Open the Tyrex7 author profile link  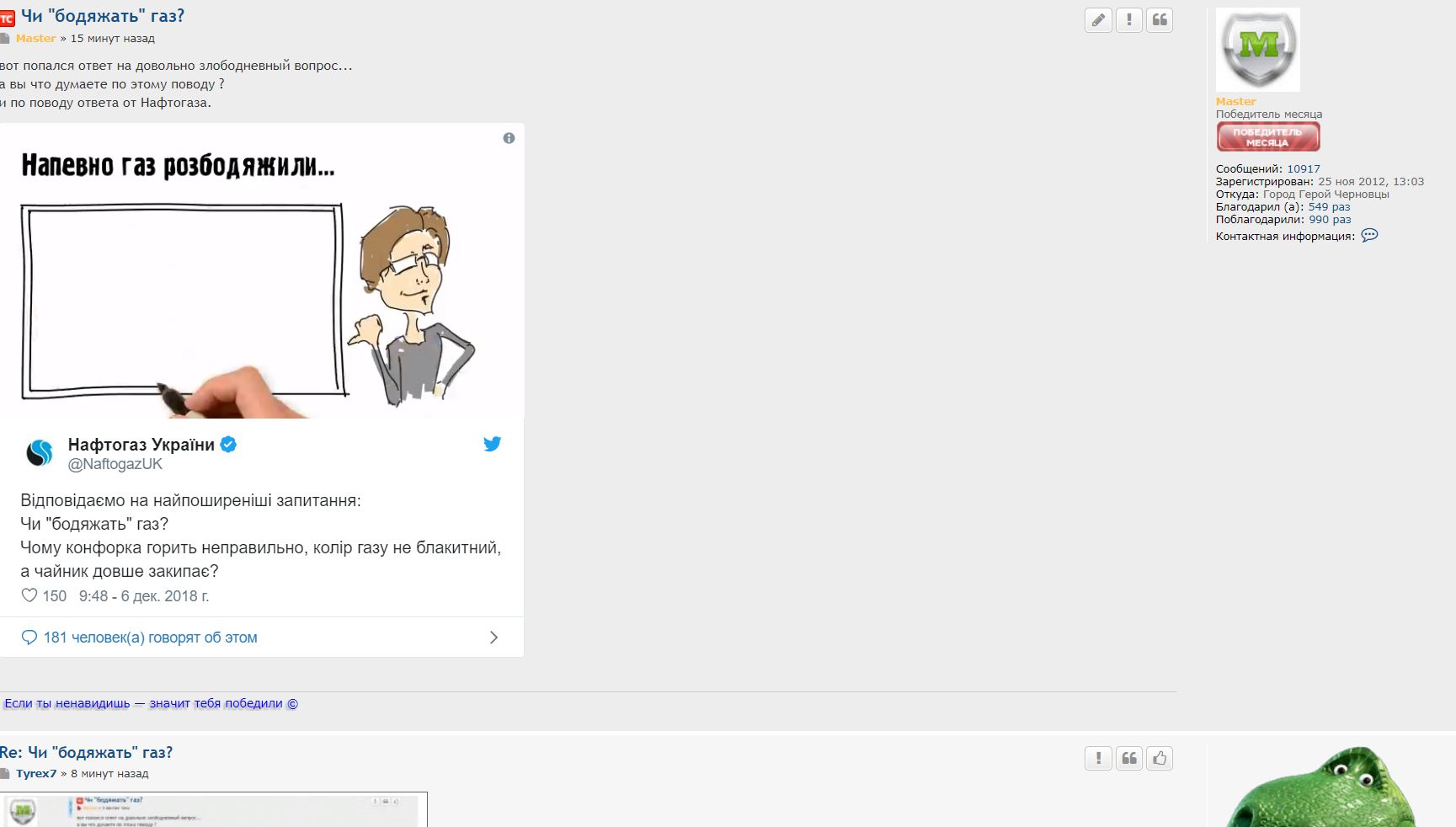(36, 774)
